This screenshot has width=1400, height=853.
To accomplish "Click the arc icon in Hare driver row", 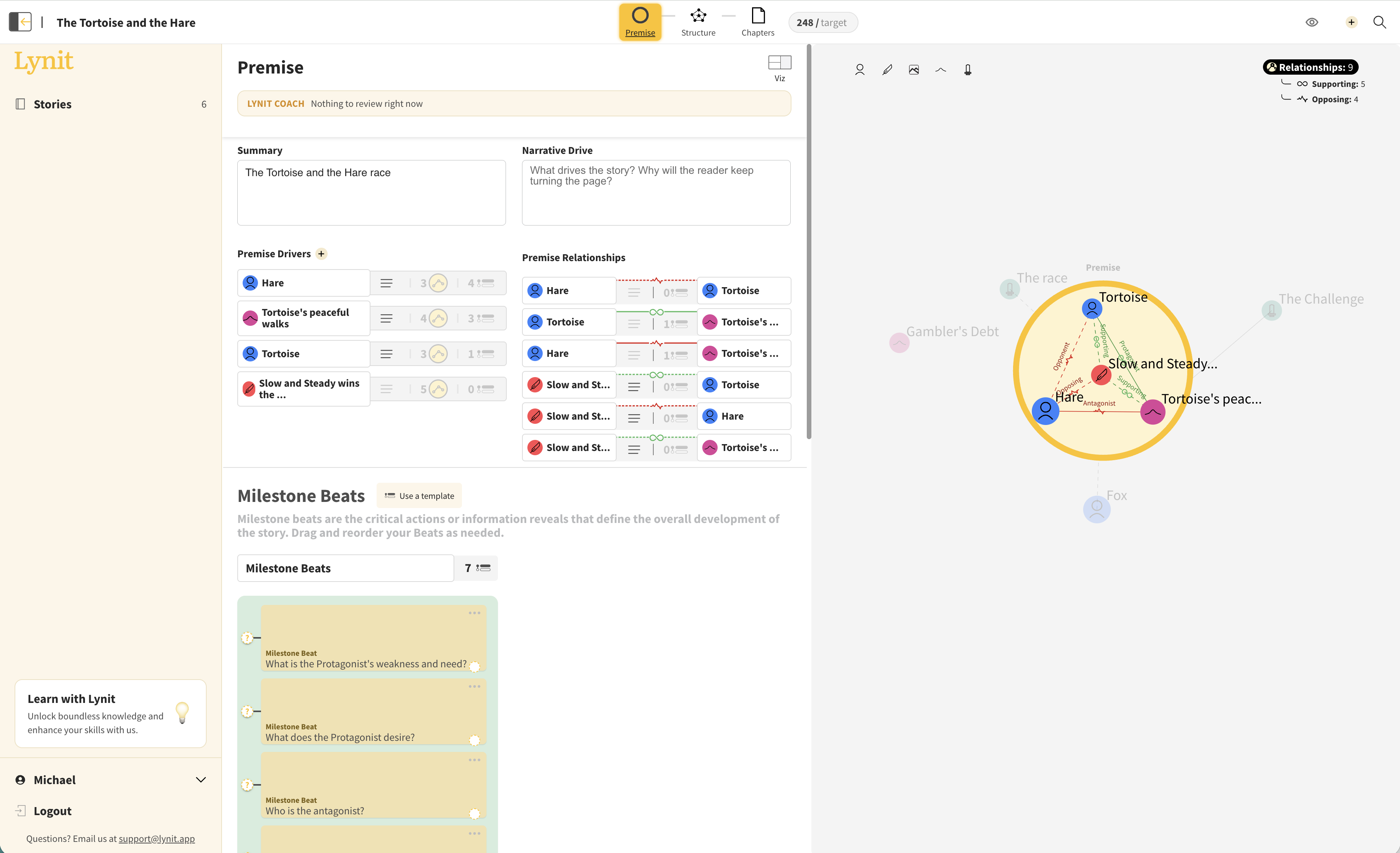I will click(x=438, y=283).
